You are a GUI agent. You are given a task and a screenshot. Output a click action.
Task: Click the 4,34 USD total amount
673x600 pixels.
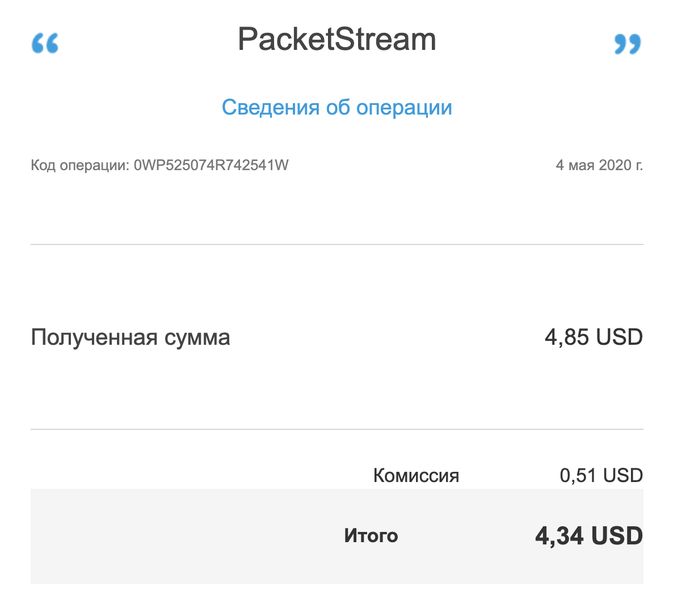click(x=588, y=536)
